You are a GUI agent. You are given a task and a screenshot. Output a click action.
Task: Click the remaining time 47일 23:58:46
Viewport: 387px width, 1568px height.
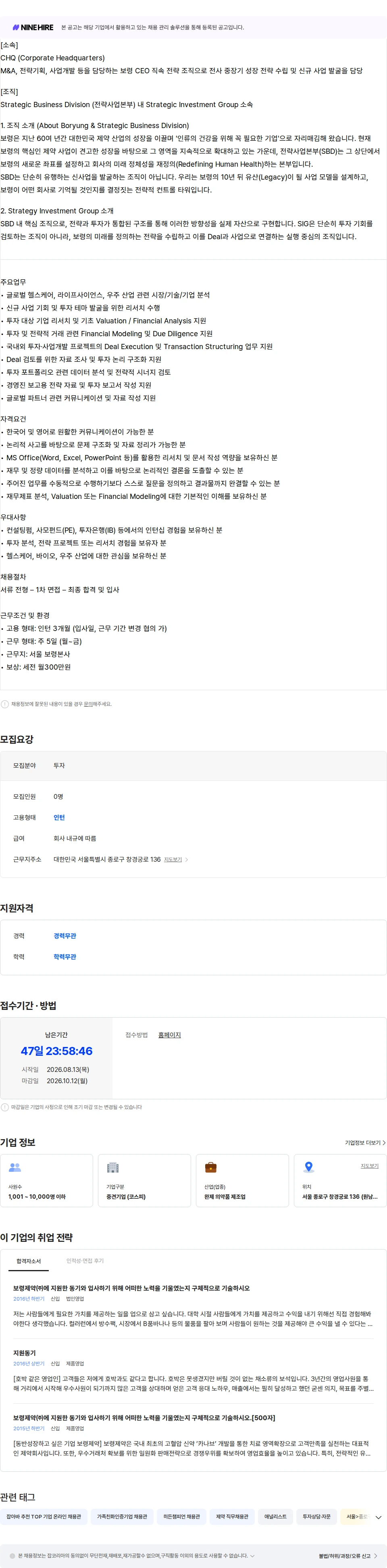(57, 1051)
